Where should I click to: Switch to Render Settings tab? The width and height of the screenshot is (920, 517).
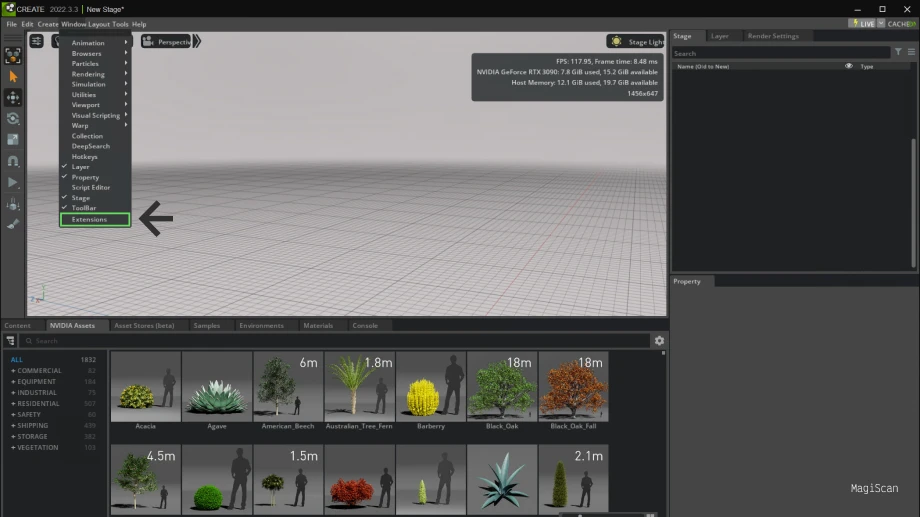pos(773,36)
